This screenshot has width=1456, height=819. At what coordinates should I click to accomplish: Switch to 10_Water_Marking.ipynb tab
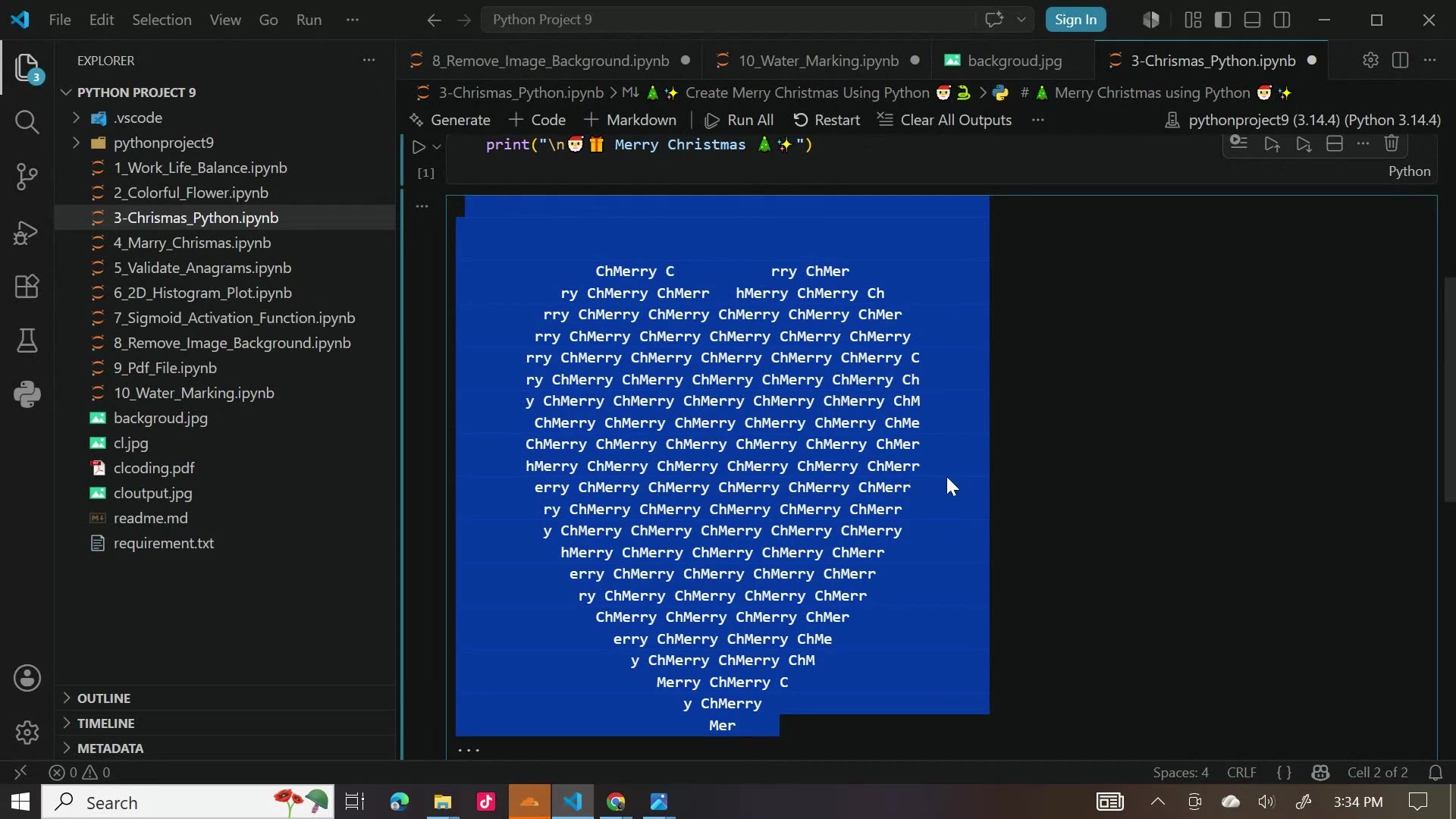[x=818, y=61]
